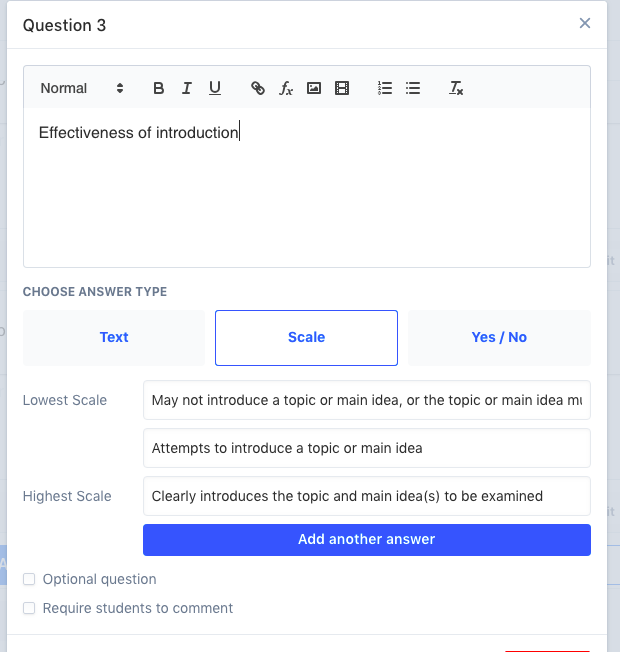Viewport: 620px width, 652px height.
Task: Enable the Optional question checkbox
Action: pyautogui.click(x=29, y=579)
